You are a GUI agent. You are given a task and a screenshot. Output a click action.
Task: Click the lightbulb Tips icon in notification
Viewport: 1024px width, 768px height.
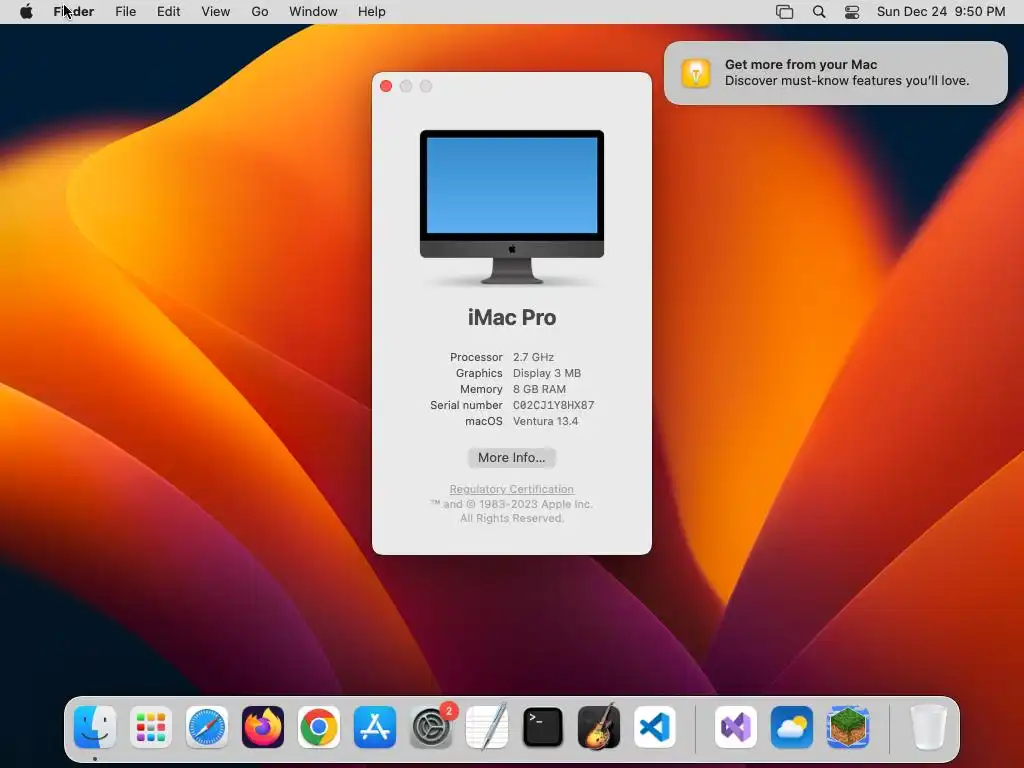(696, 73)
